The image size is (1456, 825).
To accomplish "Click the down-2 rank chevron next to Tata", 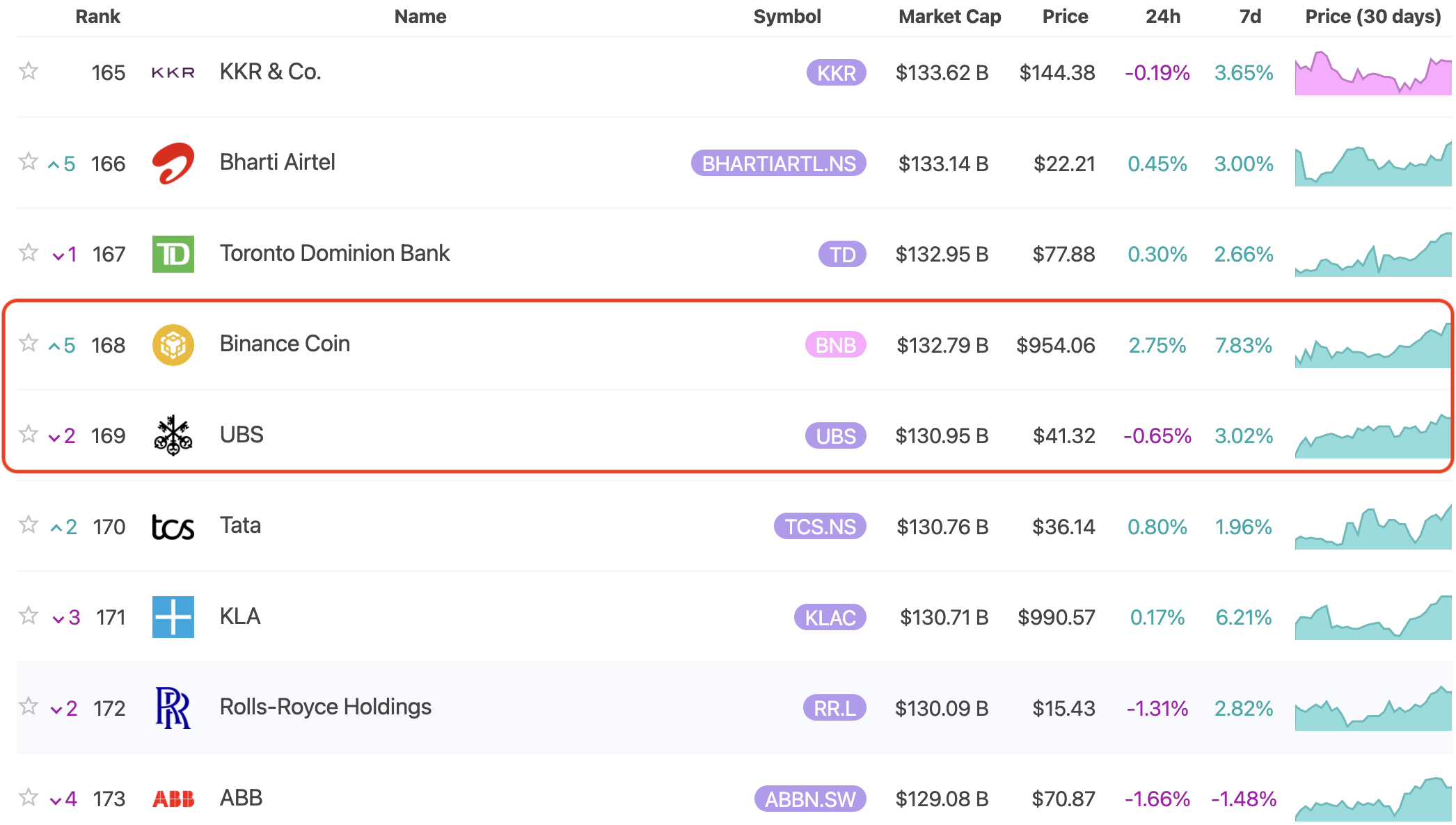I will (x=62, y=527).
